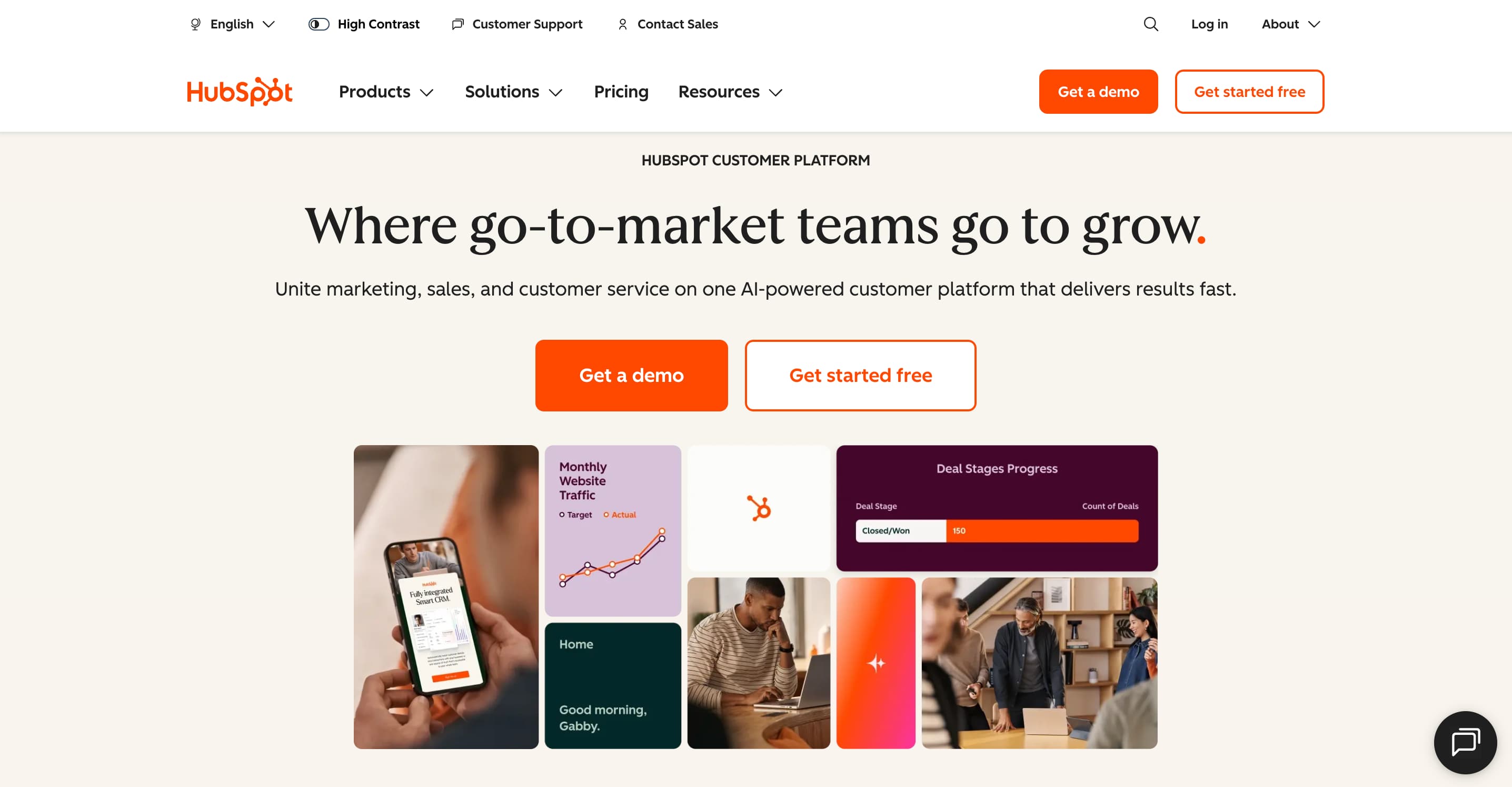Expand the English language dropdown

233,24
